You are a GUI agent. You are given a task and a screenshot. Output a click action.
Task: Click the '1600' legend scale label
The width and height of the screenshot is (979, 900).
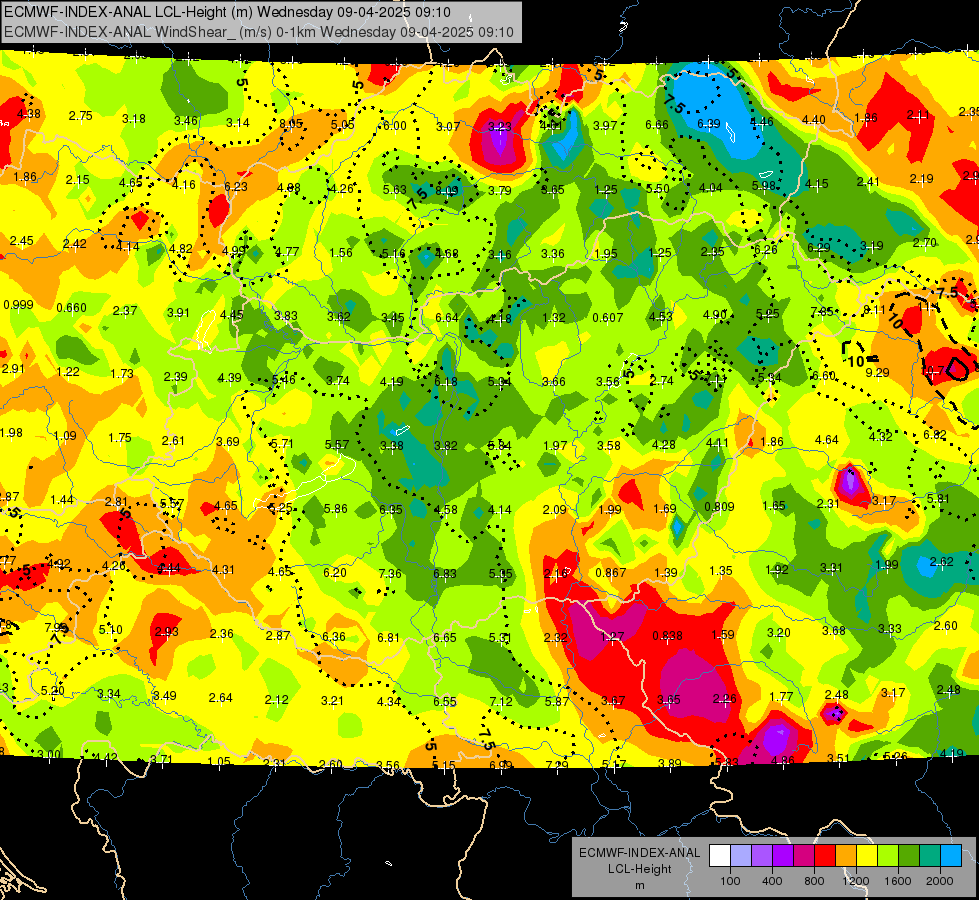[x=898, y=881]
